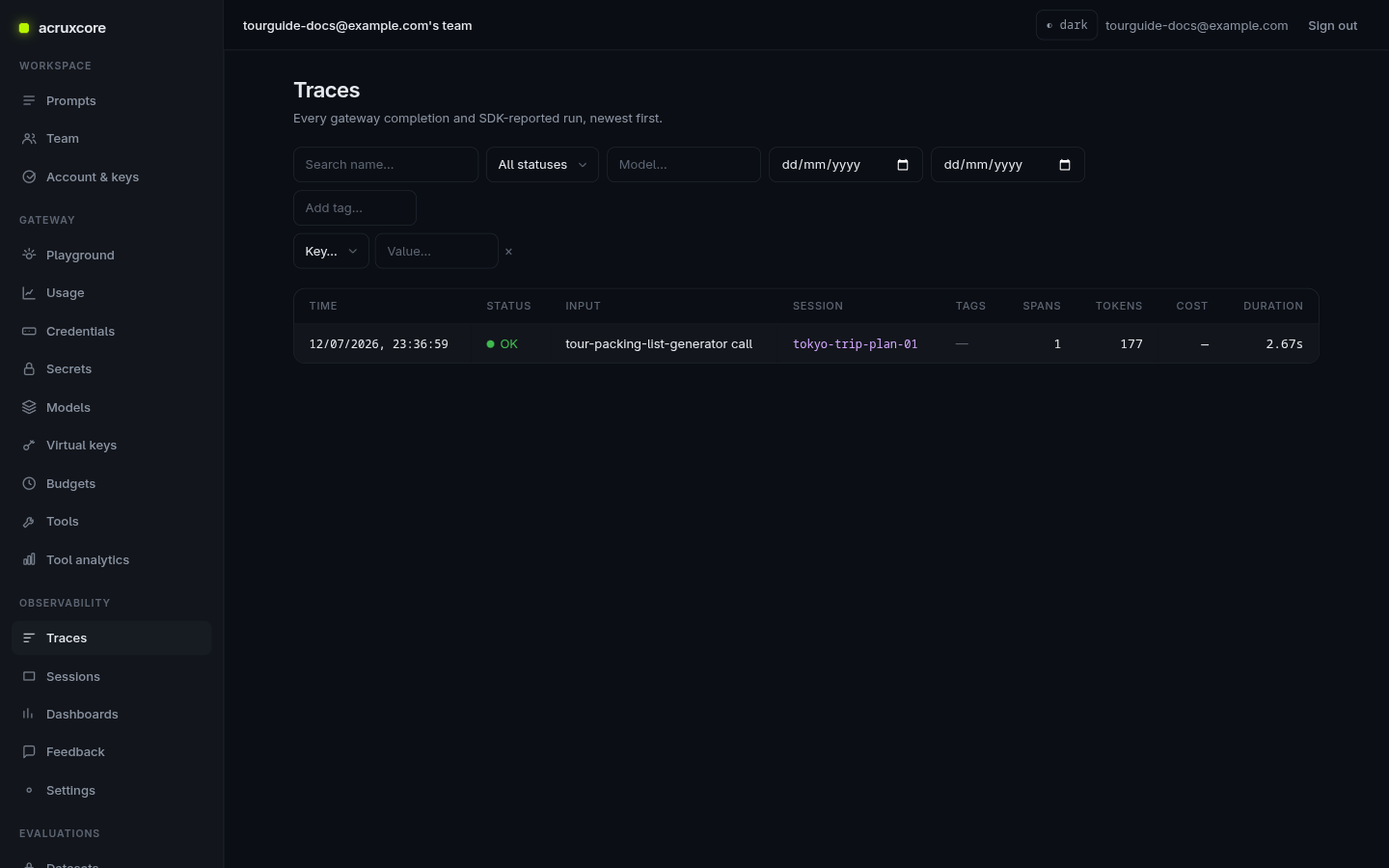Click the SESSION column header

[818, 307]
